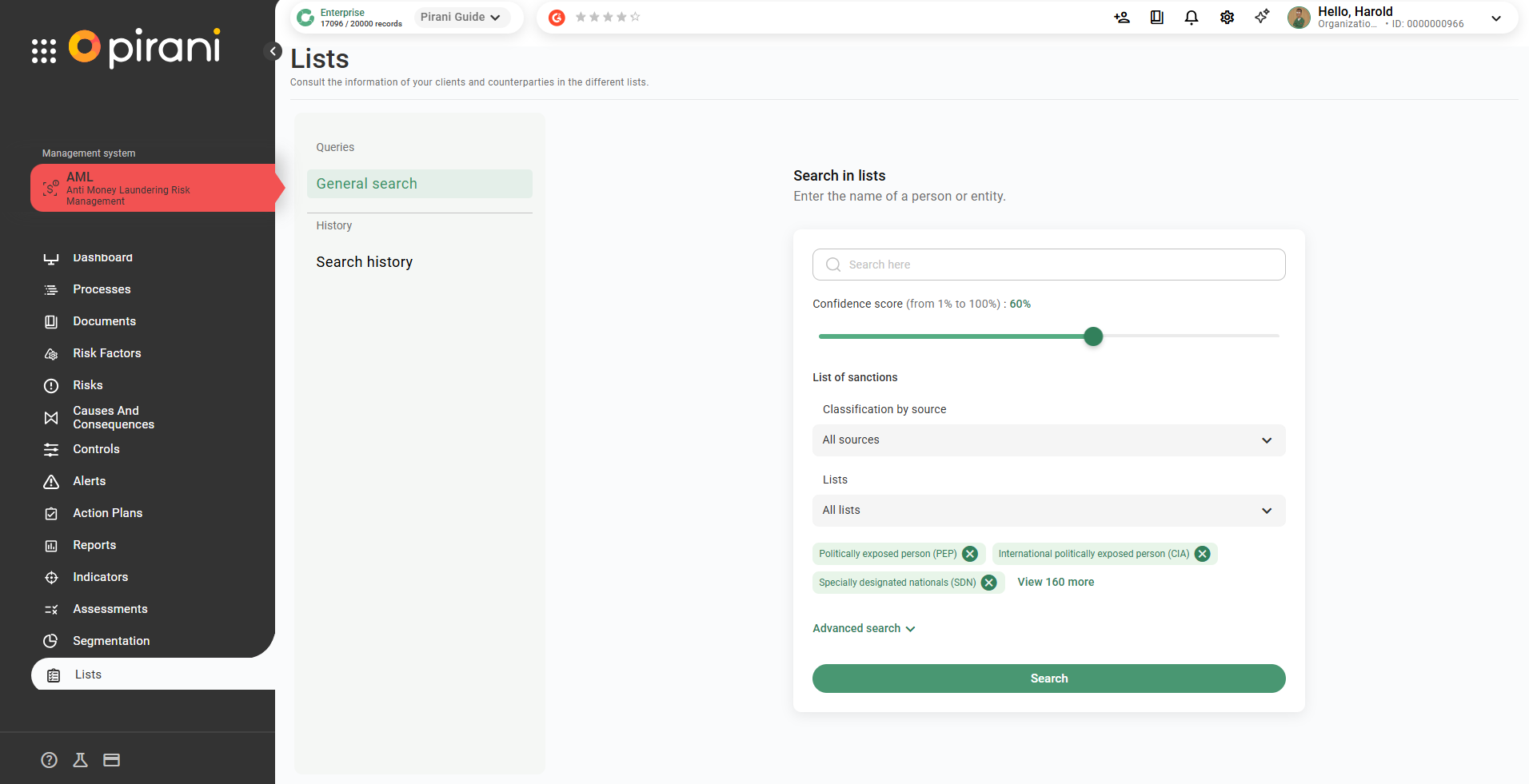Open the All sources dropdown

(1048, 440)
